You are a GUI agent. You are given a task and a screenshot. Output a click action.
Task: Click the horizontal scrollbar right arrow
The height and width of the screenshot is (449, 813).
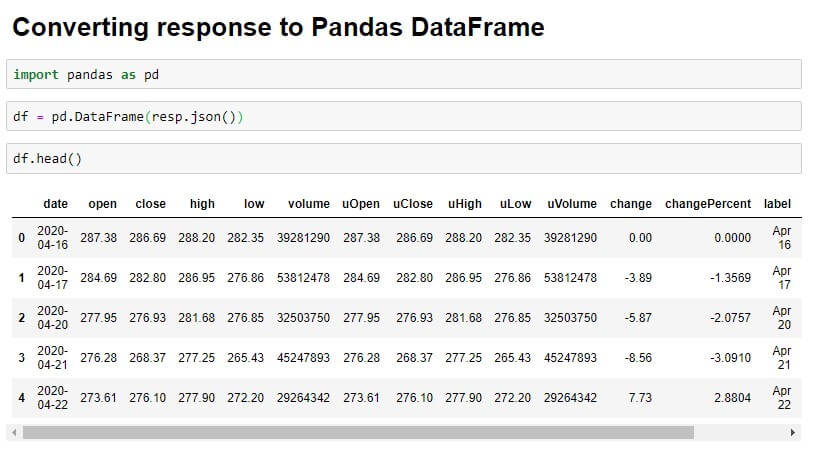pyautogui.click(x=792, y=432)
